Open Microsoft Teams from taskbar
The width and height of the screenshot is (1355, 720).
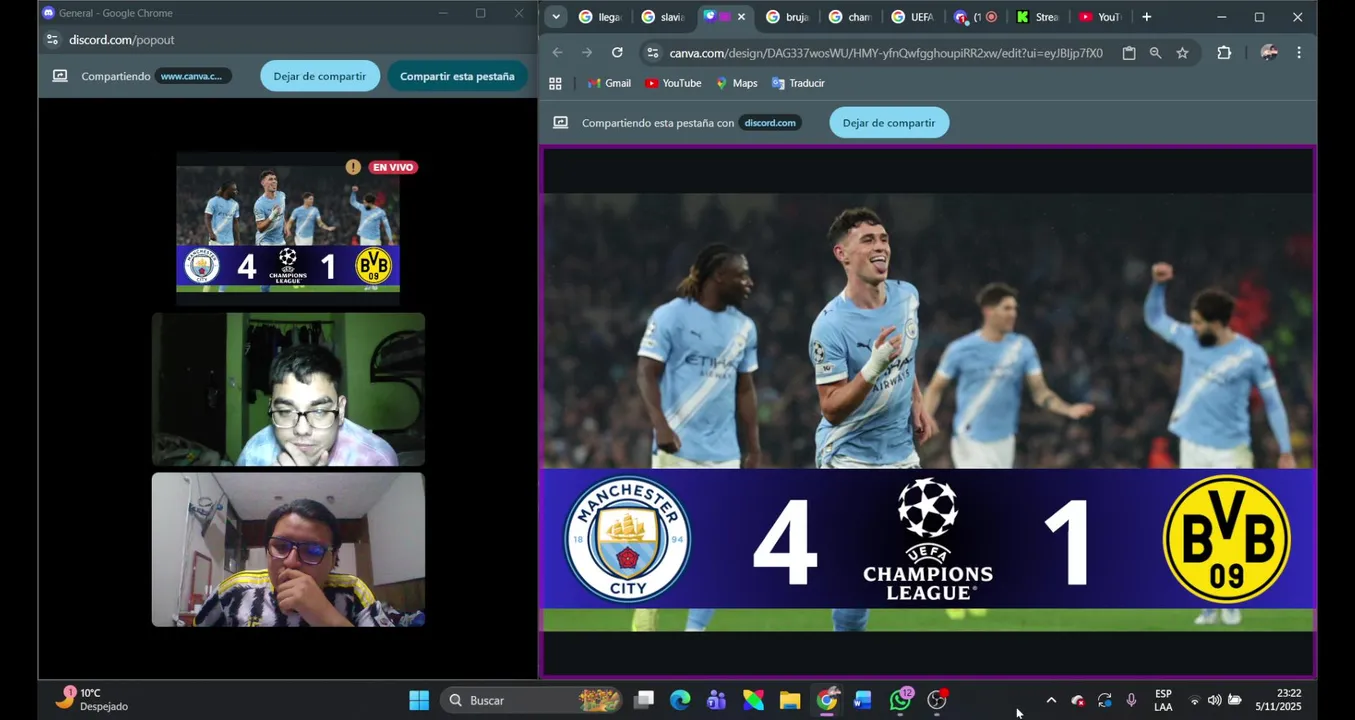(x=717, y=700)
